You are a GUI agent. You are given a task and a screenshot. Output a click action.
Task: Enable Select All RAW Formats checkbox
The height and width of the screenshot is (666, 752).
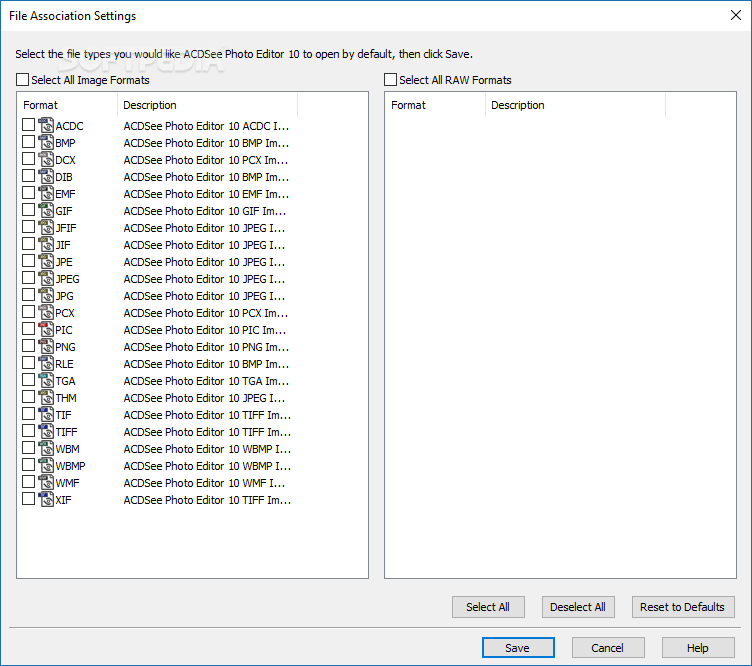[390, 80]
